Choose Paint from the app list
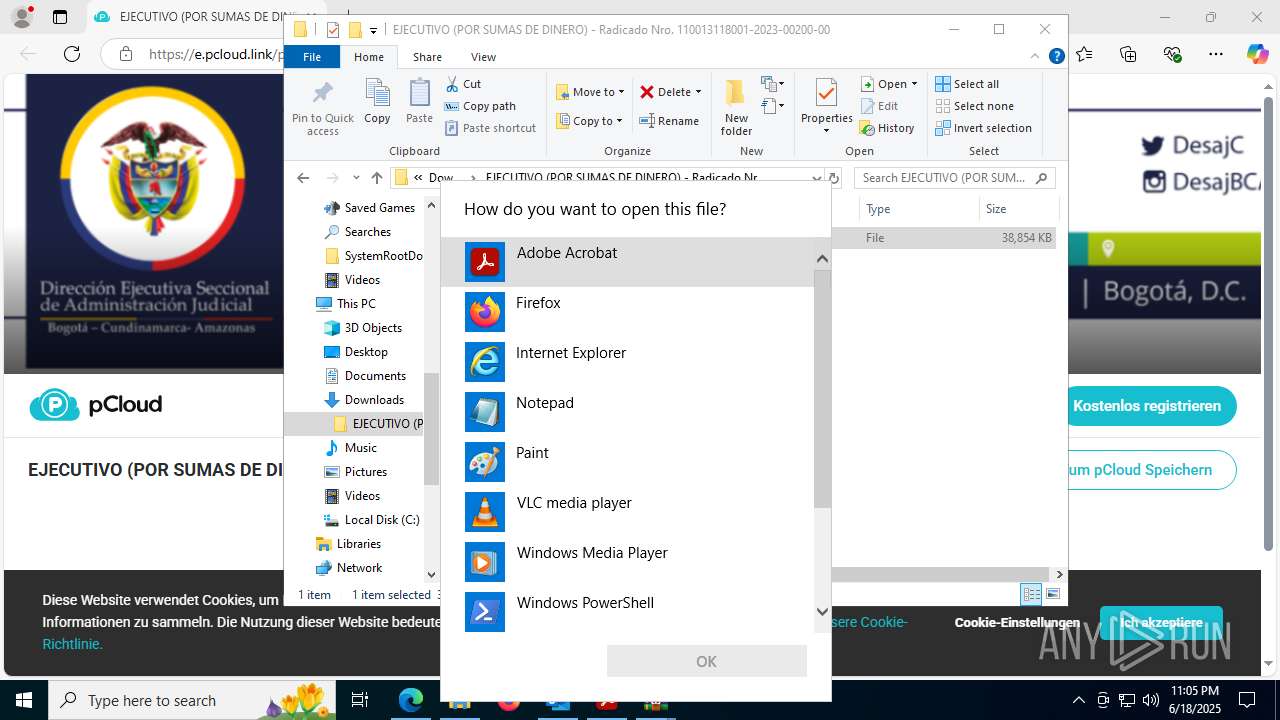This screenshot has height=720, width=1280. point(628,462)
